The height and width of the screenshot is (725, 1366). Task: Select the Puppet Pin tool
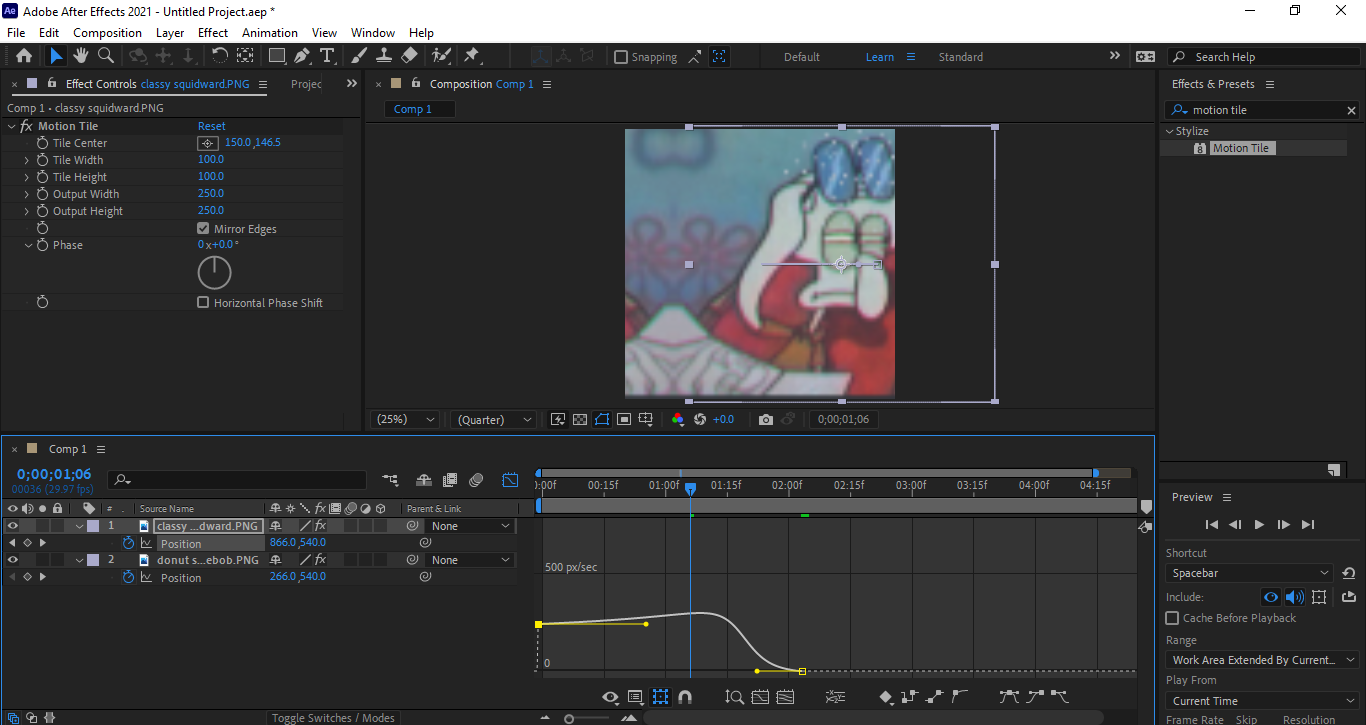point(472,56)
